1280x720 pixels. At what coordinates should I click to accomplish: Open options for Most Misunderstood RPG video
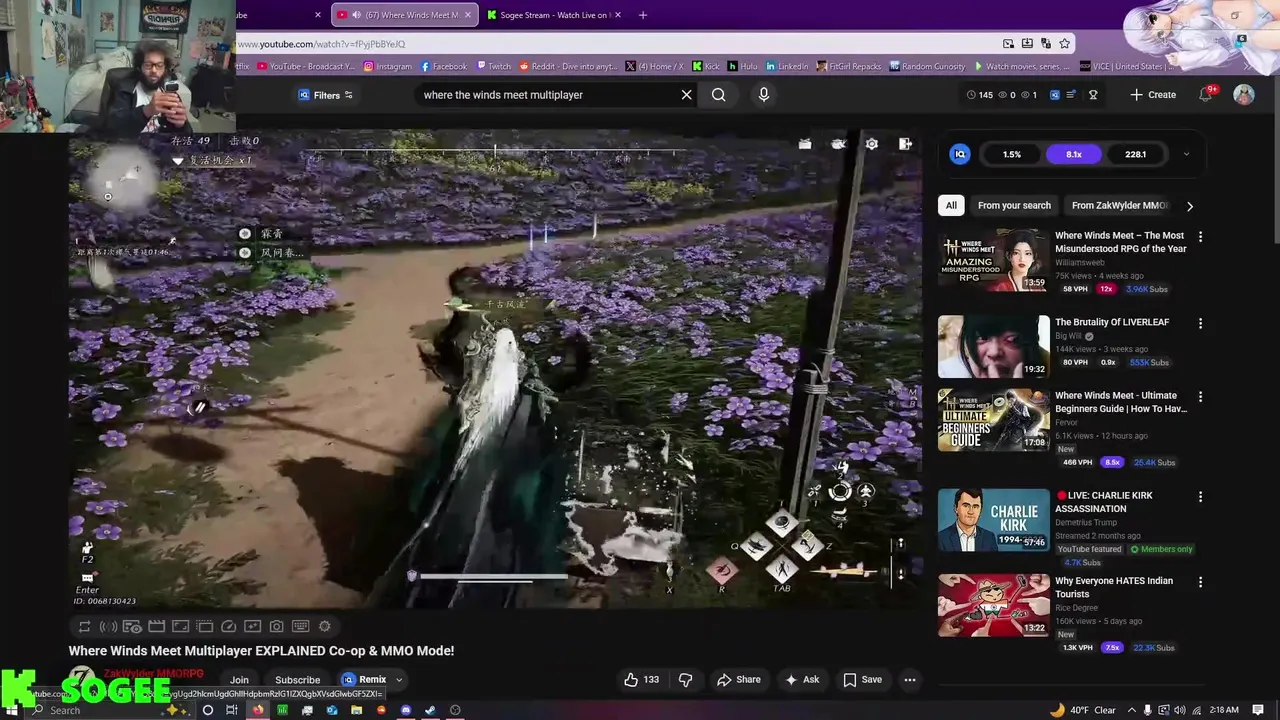pos(1200,237)
